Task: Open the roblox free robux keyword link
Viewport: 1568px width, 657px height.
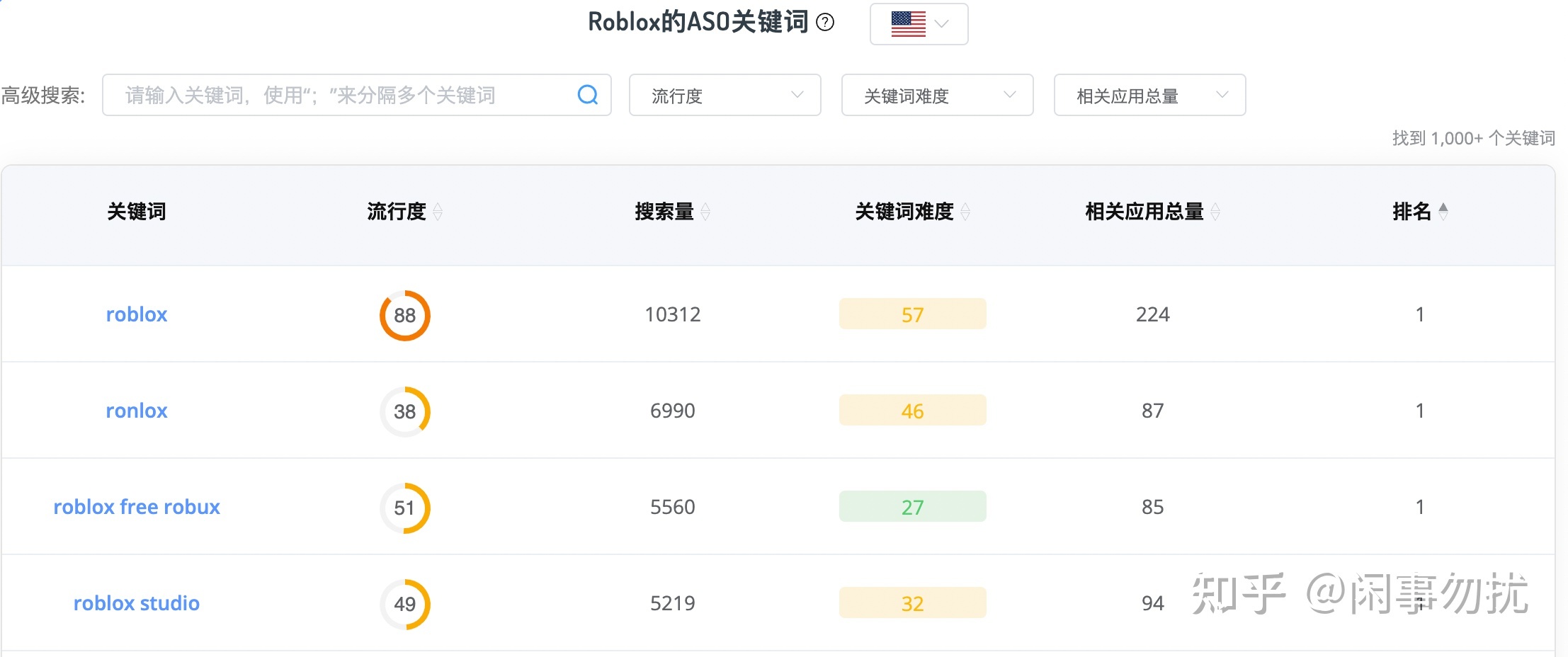Action: (x=137, y=507)
